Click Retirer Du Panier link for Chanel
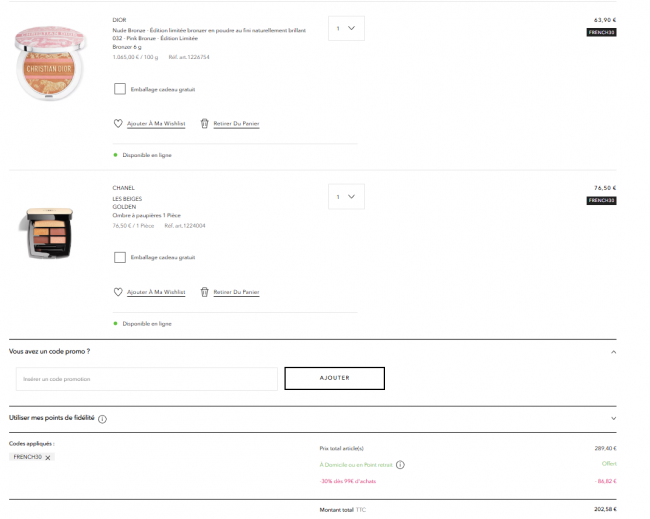 (x=236, y=292)
